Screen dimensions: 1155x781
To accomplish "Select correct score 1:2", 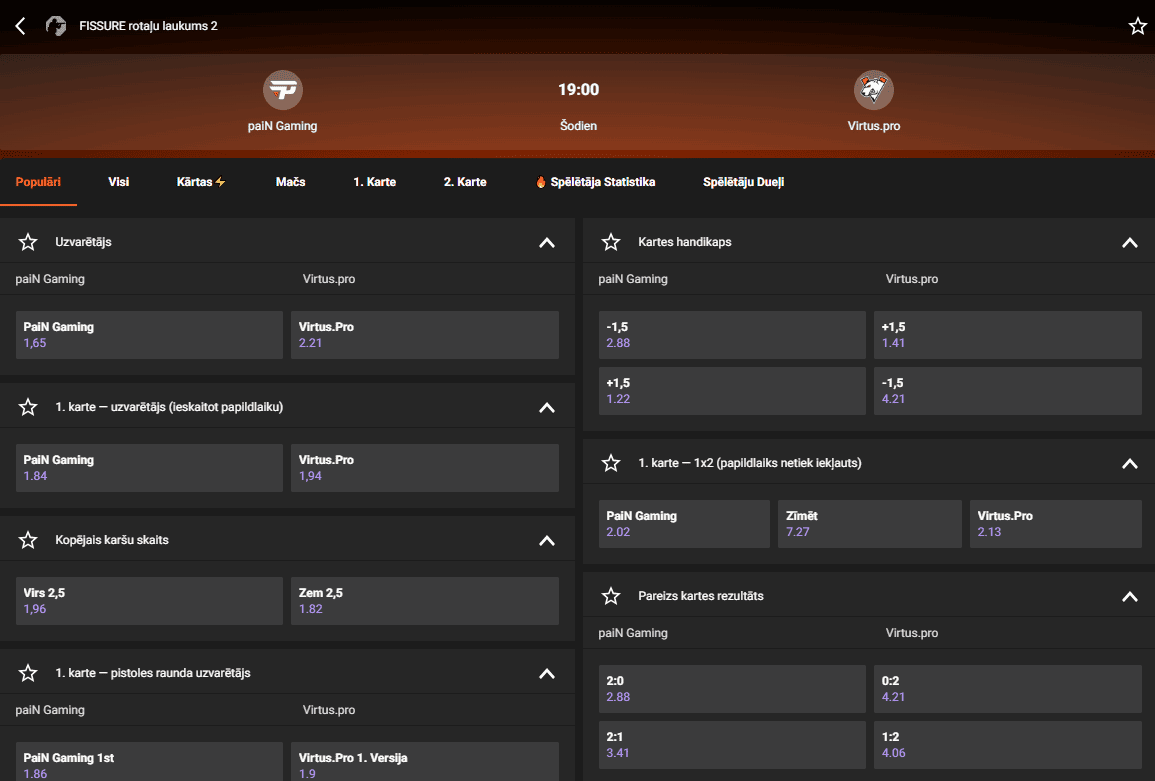I will pos(1008,745).
